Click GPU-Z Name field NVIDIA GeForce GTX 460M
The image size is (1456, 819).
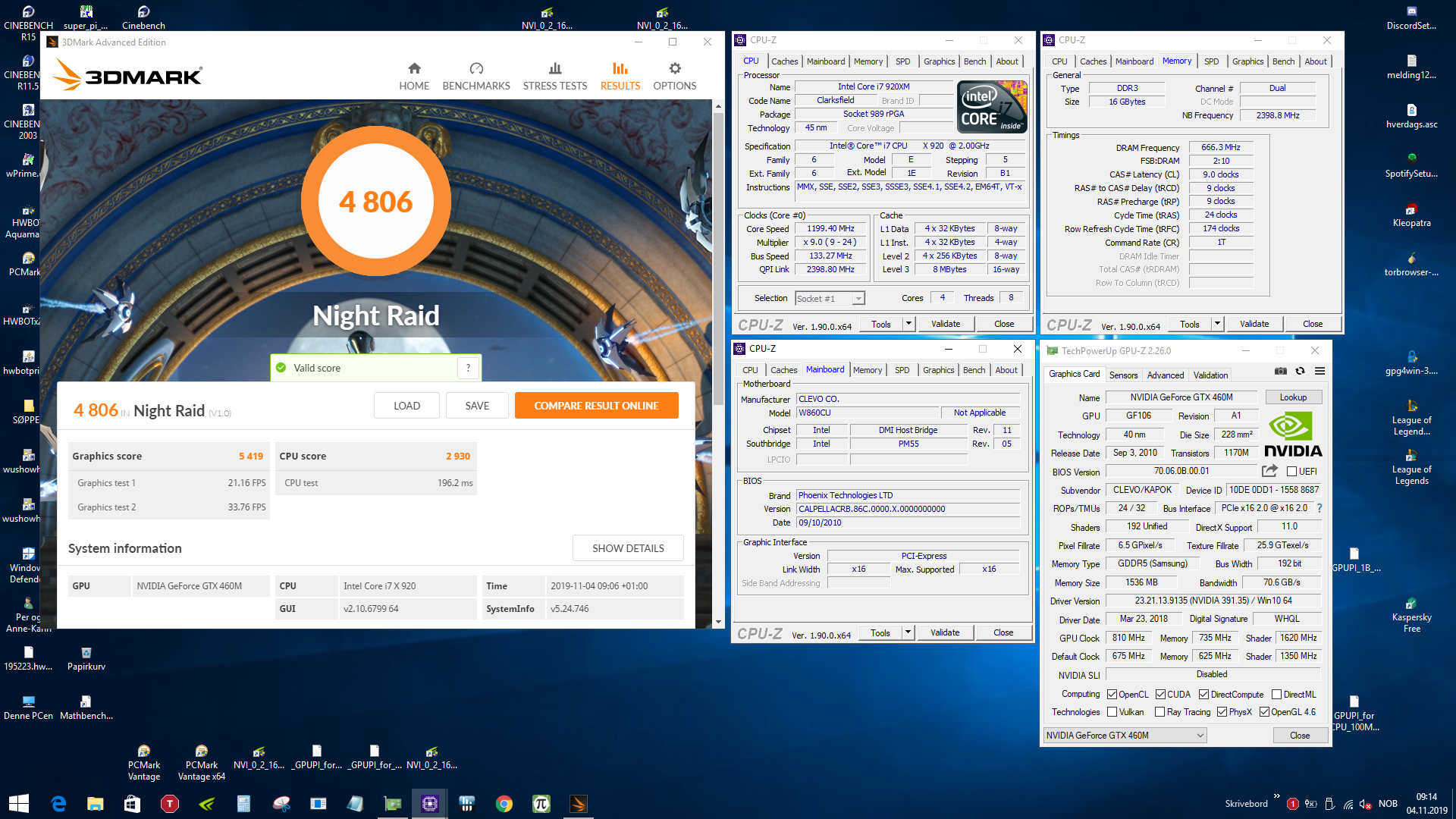click(1181, 397)
